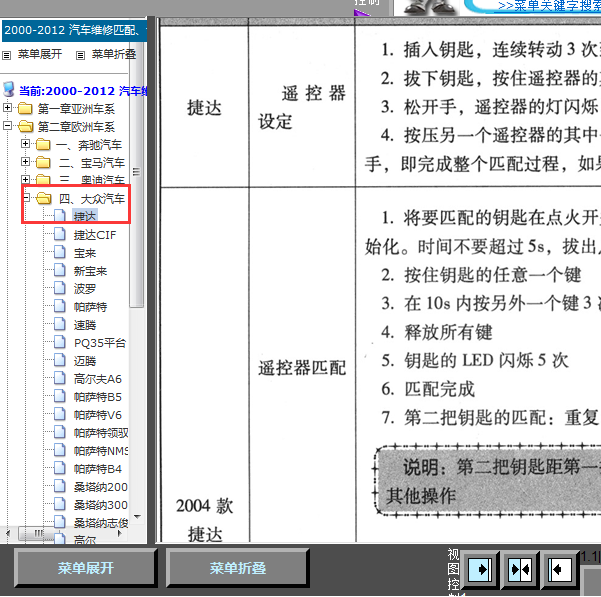
Task: Click the page icon next to 帕萨特领驭
Action: (x=60, y=432)
